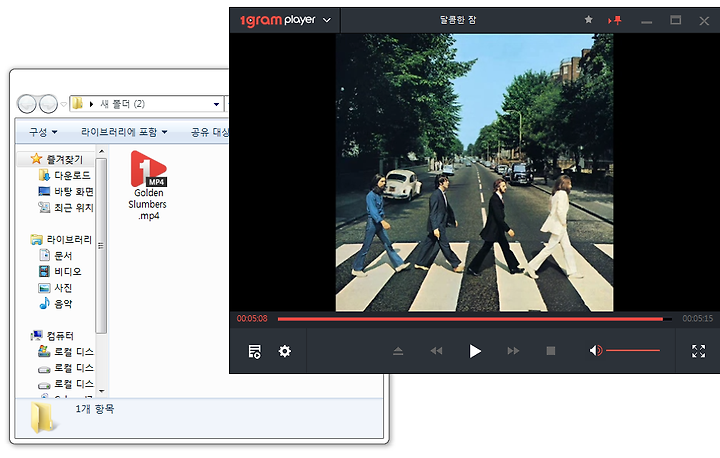Close the 1gram player window
This screenshot has width=720, height=458.
click(x=704, y=21)
